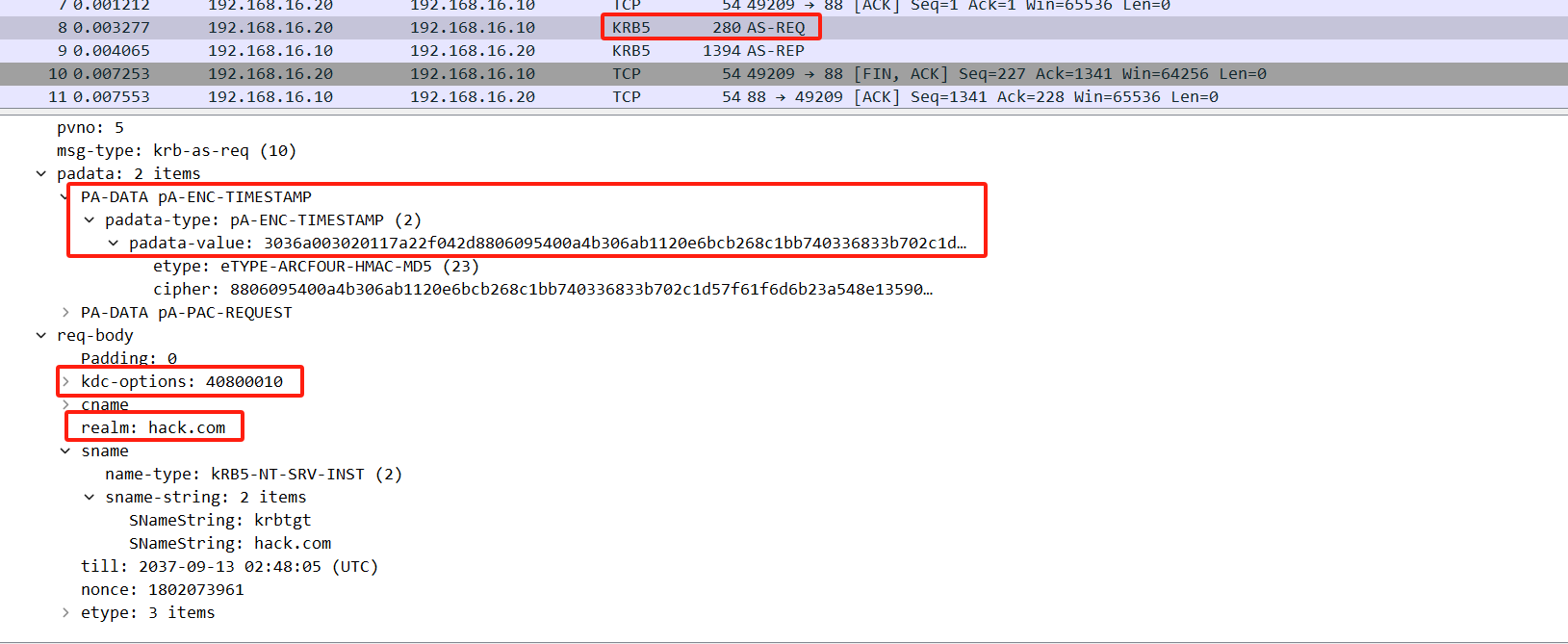This screenshot has width=1568, height=644.
Task: Select the SNameString: krbtgt entry
Action: pos(219,521)
